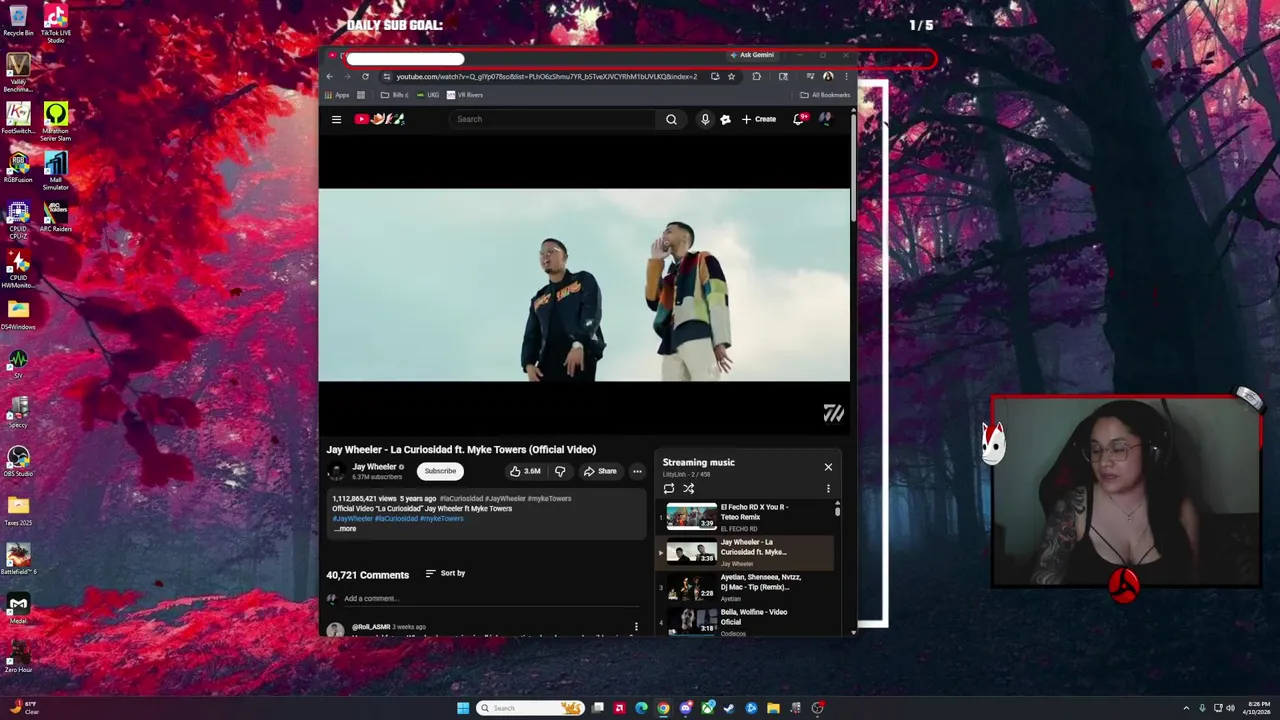Toggle playlist loop button
This screenshot has height=720, width=1280.
(x=668, y=489)
